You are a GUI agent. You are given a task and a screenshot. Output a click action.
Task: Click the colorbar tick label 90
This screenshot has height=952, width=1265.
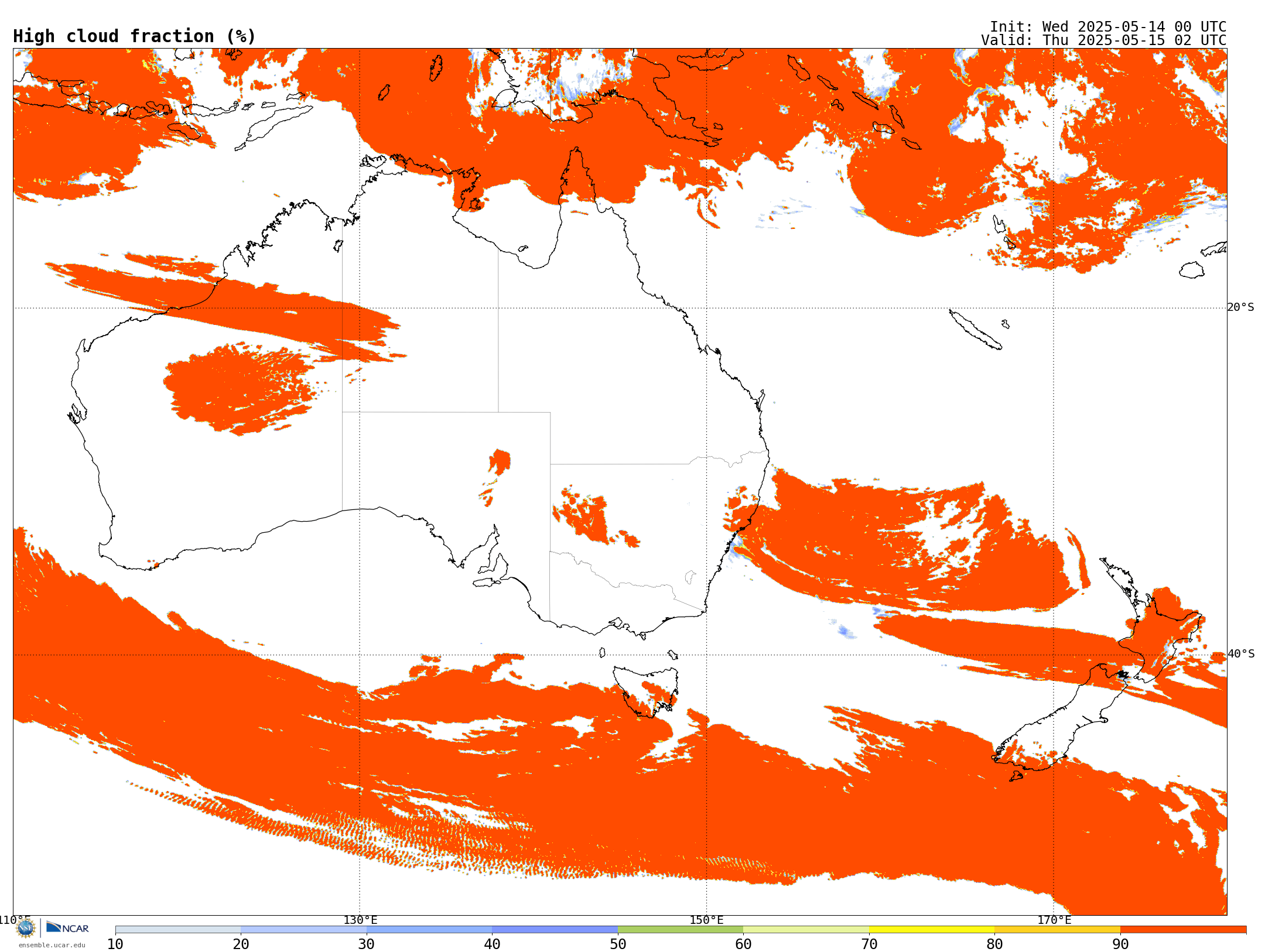(1120, 944)
